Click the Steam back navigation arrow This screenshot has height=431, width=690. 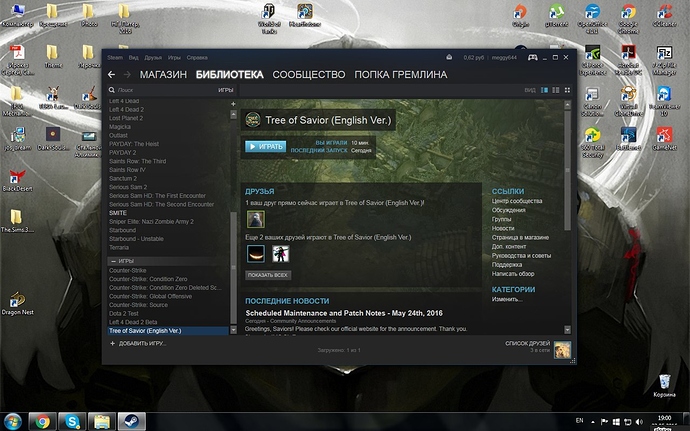tap(113, 74)
